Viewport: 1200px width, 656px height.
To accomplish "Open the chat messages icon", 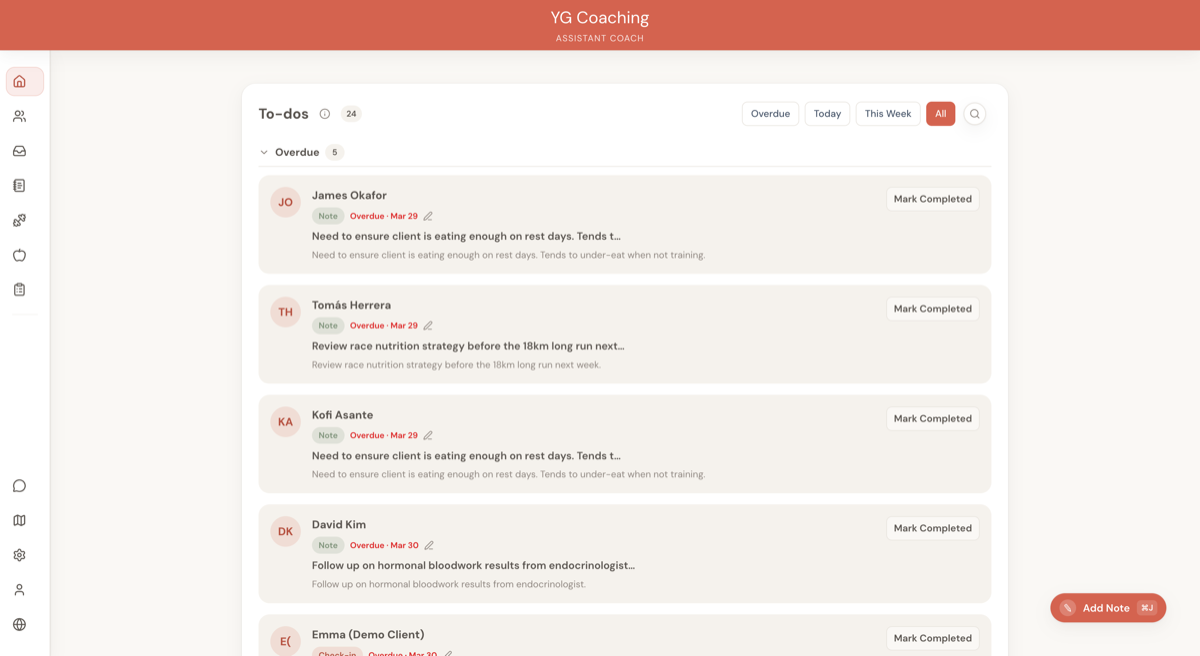I will (x=20, y=485).
